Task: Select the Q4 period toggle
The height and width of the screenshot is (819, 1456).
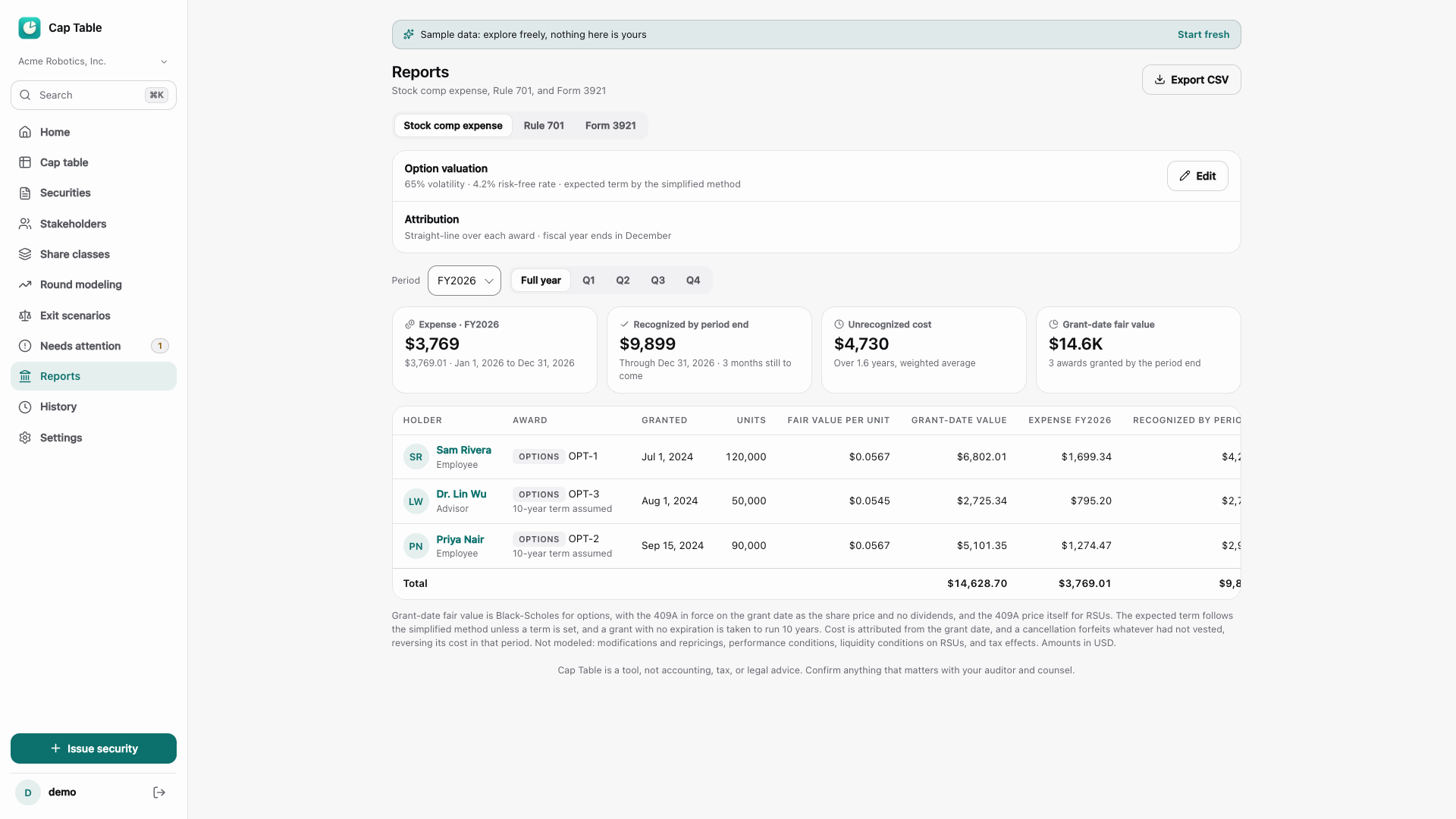Action: 693,281
